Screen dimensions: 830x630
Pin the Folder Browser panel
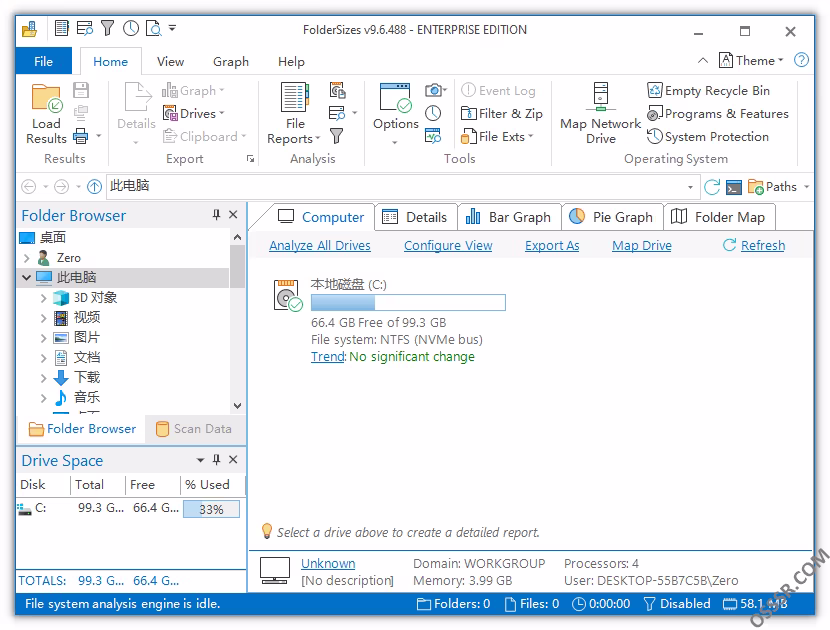216,214
